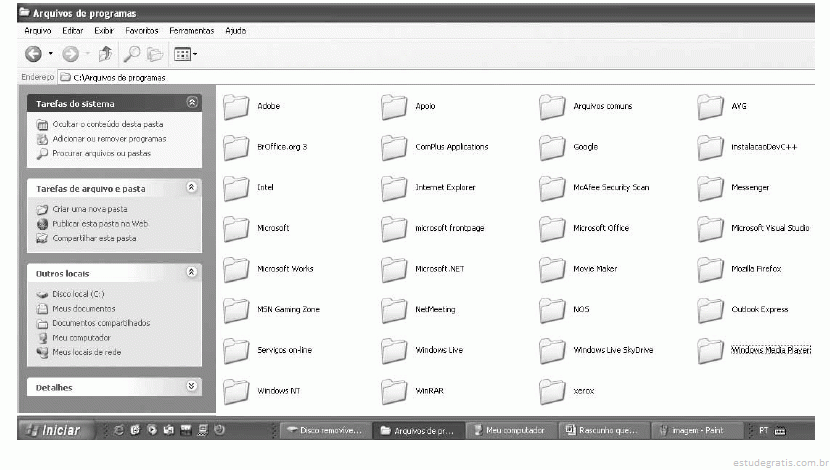Viewport: 830px width, 470px height.
Task: Open the Arquivo menu
Action: click(x=38, y=31)
